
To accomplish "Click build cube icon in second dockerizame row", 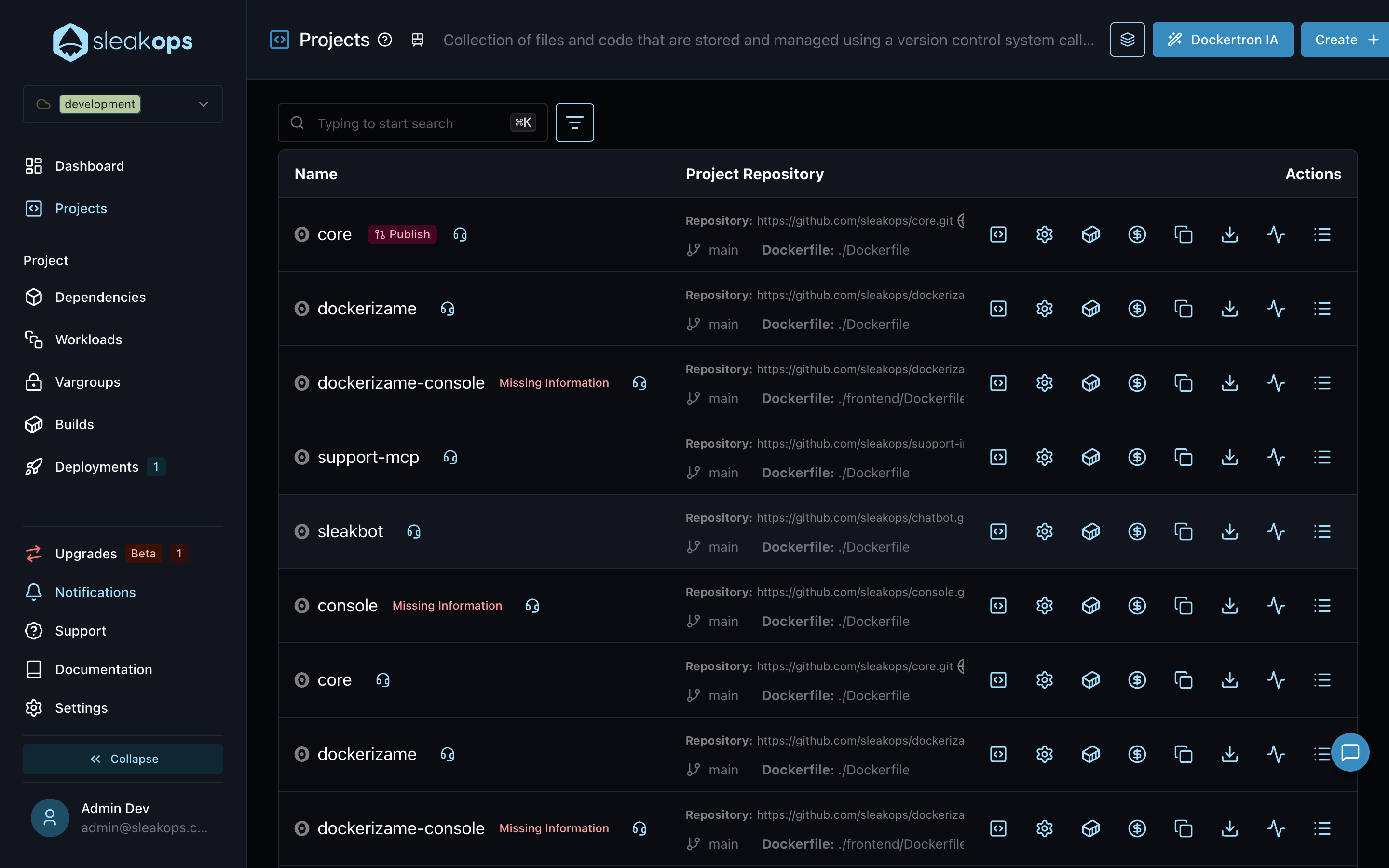I will 1090,754.
